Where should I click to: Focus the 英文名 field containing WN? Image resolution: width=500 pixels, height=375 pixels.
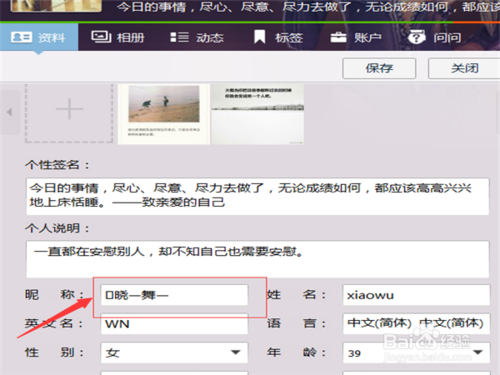tap(174, 324)
